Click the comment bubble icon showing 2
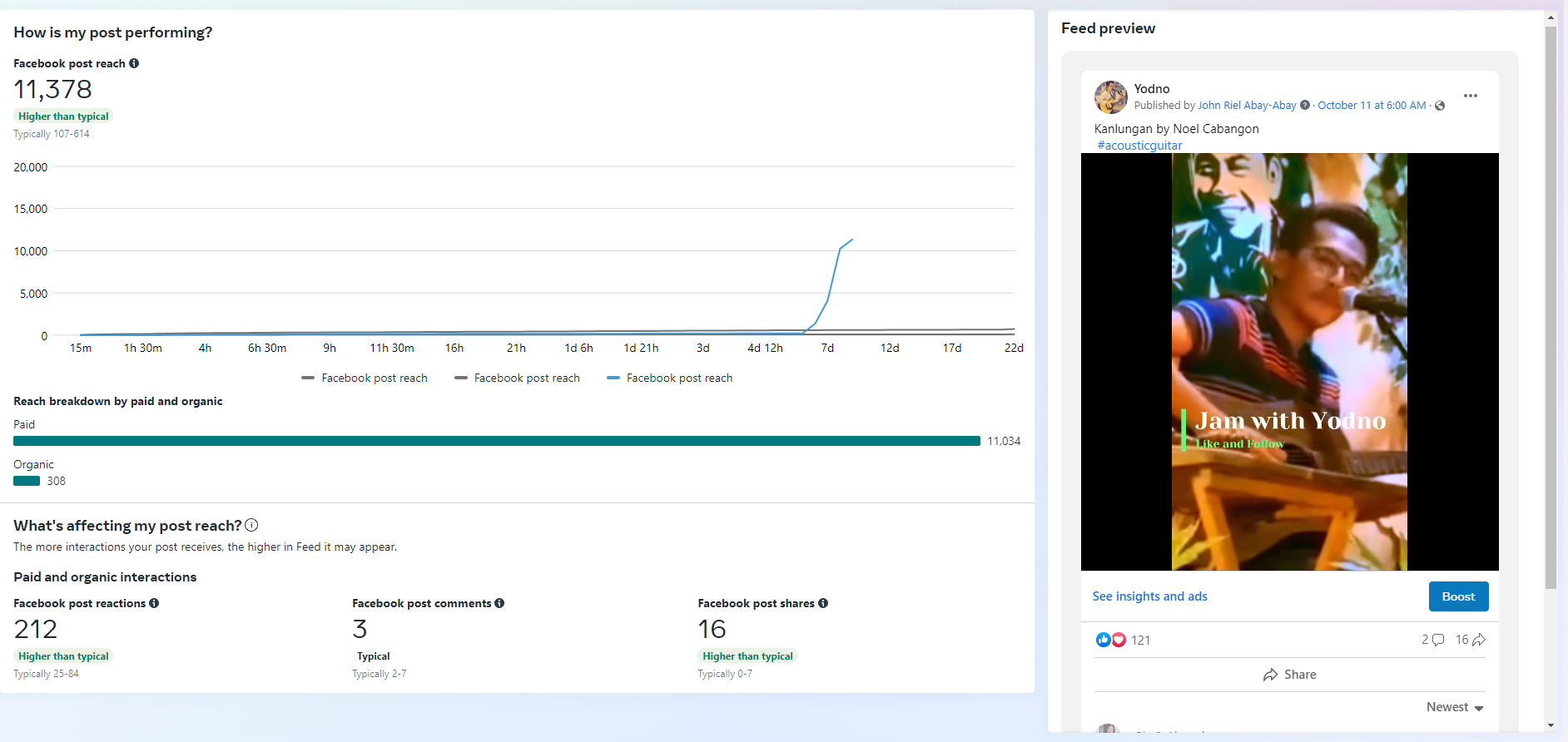Viewport: 1568px width, 742px height. coord(1437,640)
